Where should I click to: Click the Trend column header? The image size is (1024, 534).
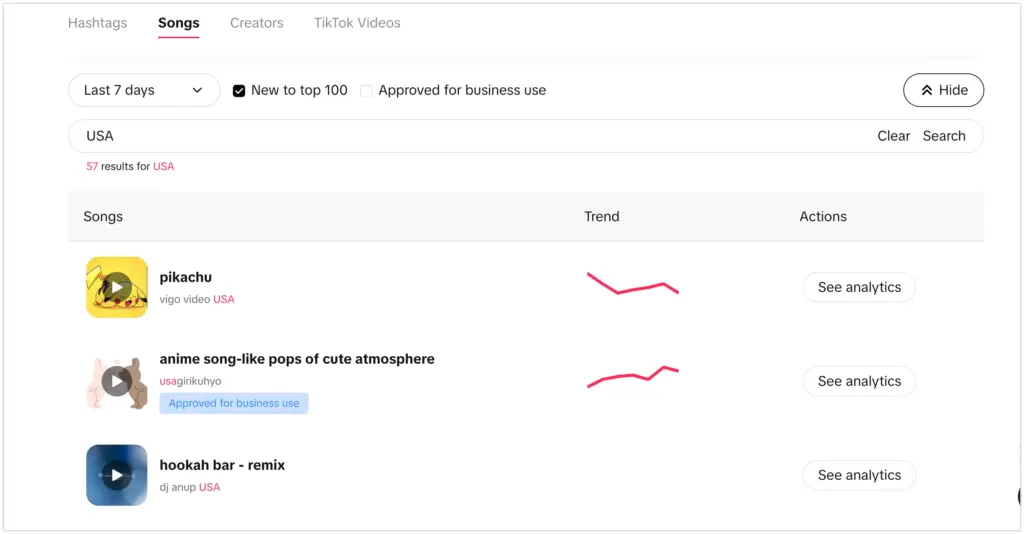pyautogui.click(x=601, y=217)
